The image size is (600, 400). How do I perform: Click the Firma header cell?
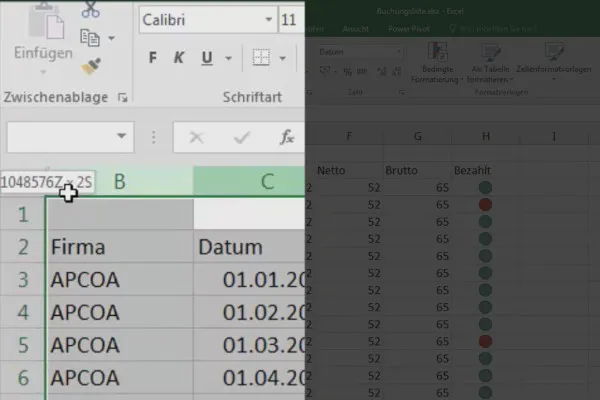pos(120,247)
